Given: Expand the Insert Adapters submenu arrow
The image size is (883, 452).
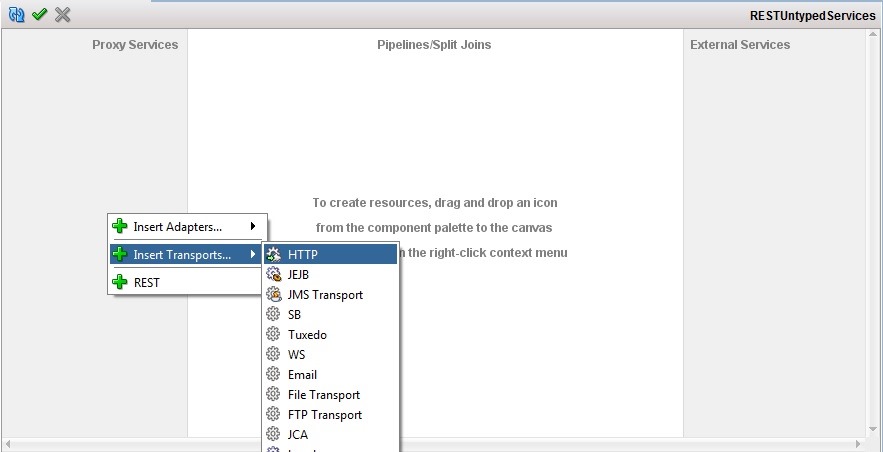Looking at the screenshot, I should coord(253,227).
